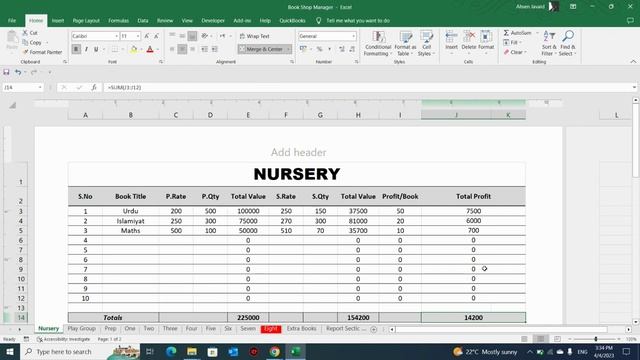Viewport: 640px width, 360px height.
Task: Open the Name Box dropdown arrow
Action: coord(40,87)
